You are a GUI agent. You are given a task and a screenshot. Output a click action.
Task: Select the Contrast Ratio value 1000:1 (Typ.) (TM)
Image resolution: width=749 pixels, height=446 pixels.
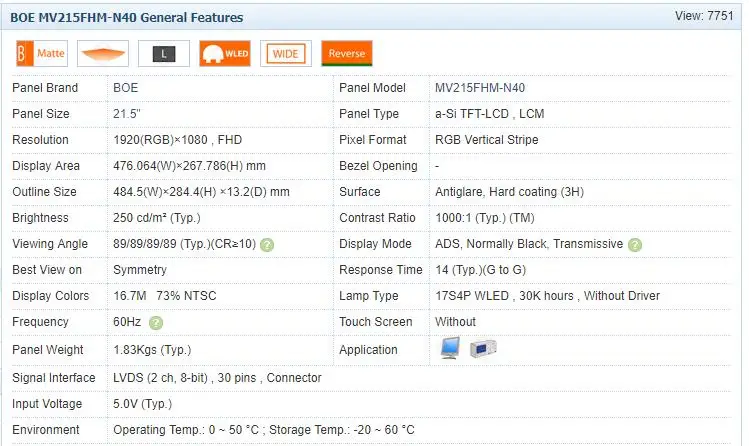tap(485, 218)
